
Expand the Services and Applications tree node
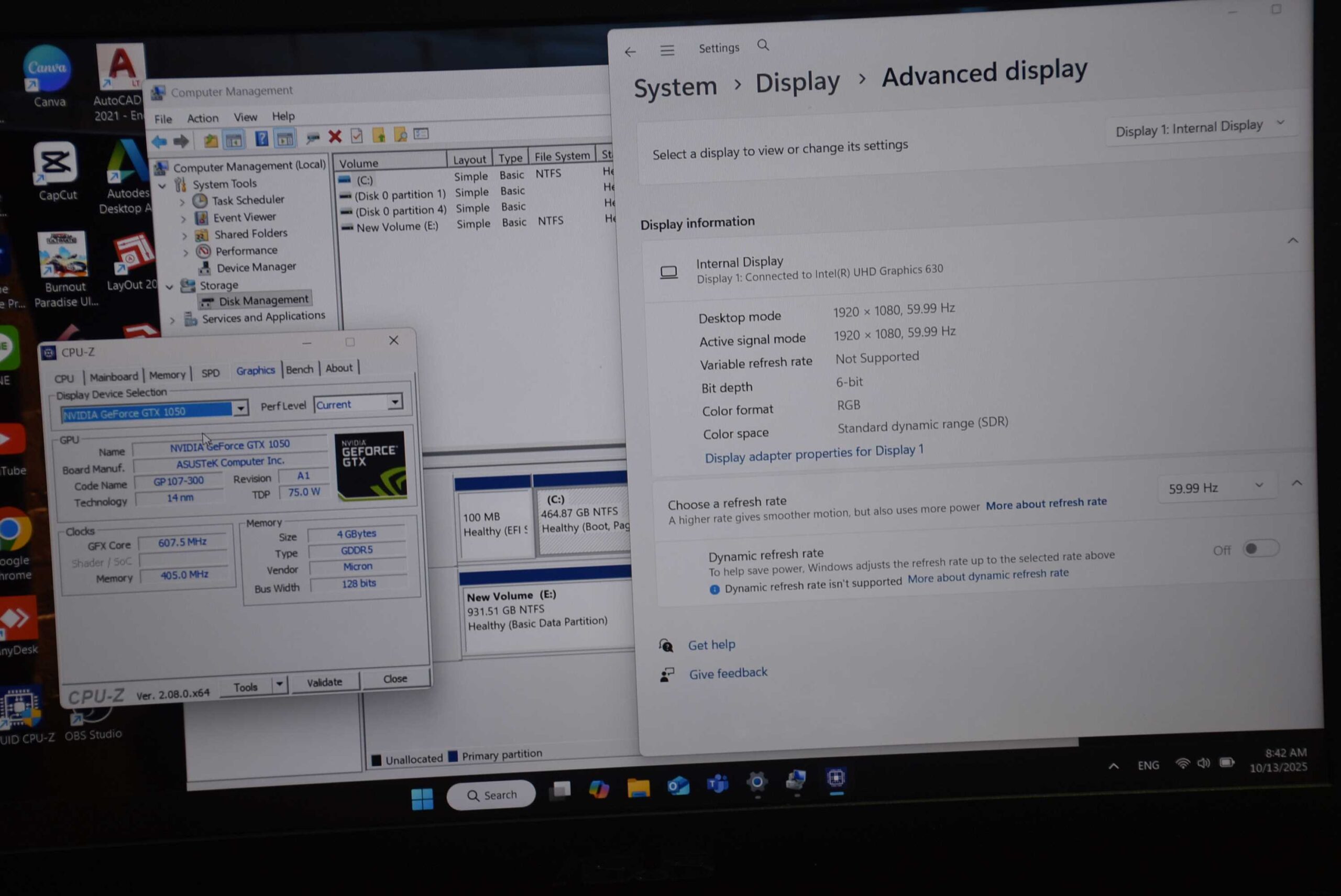173,320
